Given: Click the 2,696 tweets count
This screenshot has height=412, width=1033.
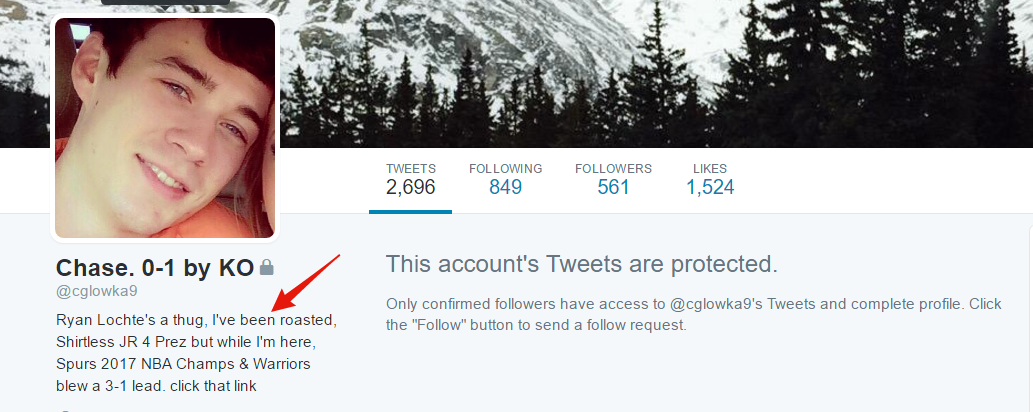Looking at the screenshot, I should pyautogui.click(x=410, y=188).
